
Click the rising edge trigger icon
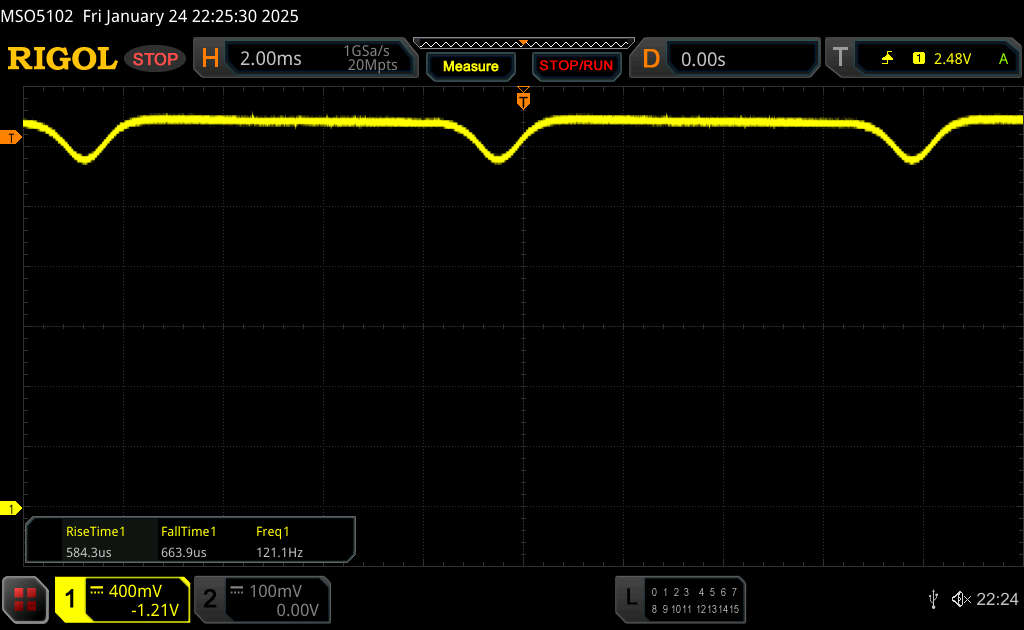[887, 59]
